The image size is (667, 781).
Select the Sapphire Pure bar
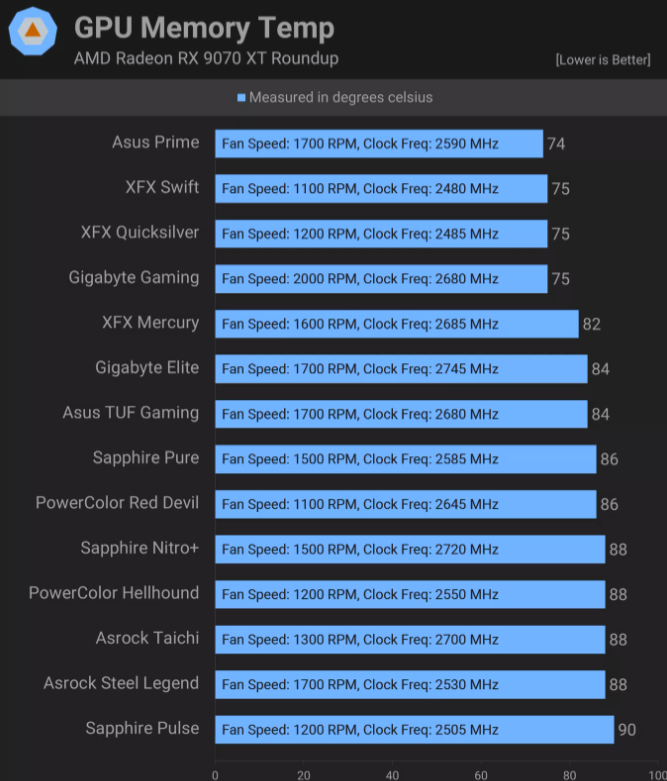[405, 459]
